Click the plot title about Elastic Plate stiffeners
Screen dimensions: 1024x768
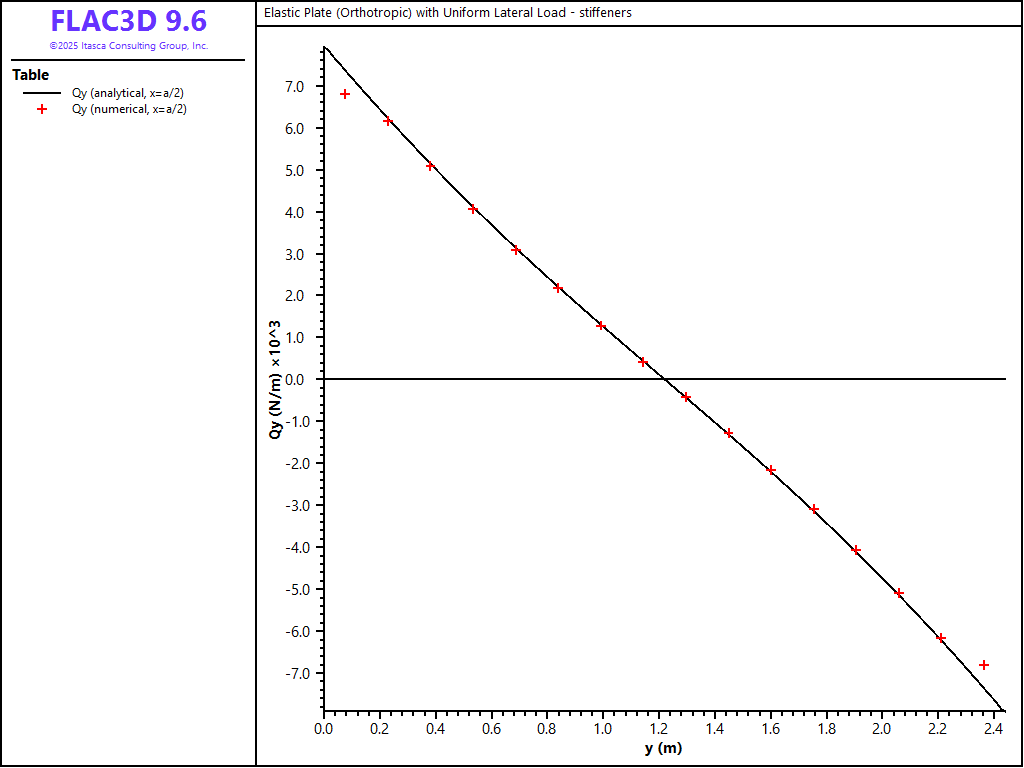pyautogui.click(x=446, y=13)
